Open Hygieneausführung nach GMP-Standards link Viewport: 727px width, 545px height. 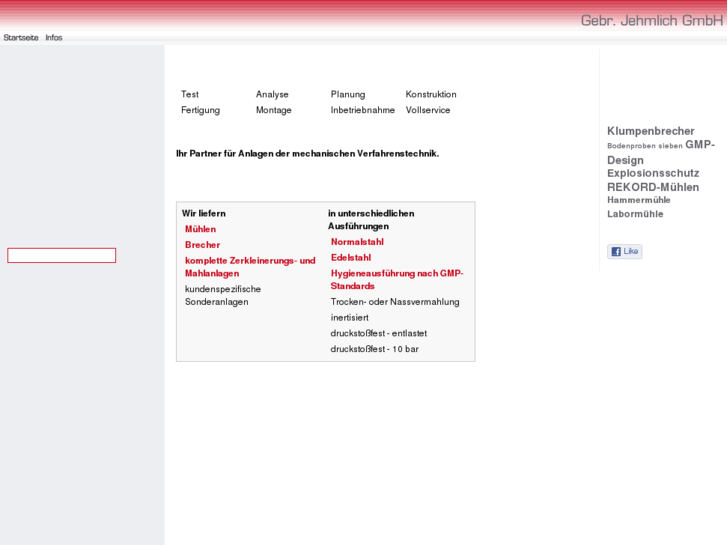pyautogui.click(x=397, y=280)
